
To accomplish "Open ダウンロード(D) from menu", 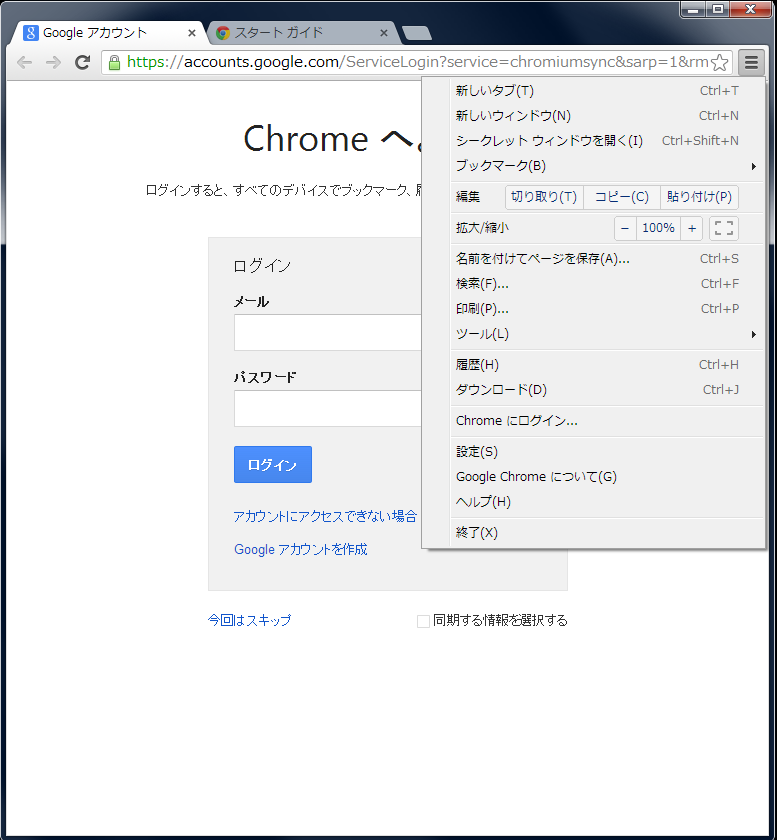I will click(x=593, y=389).
